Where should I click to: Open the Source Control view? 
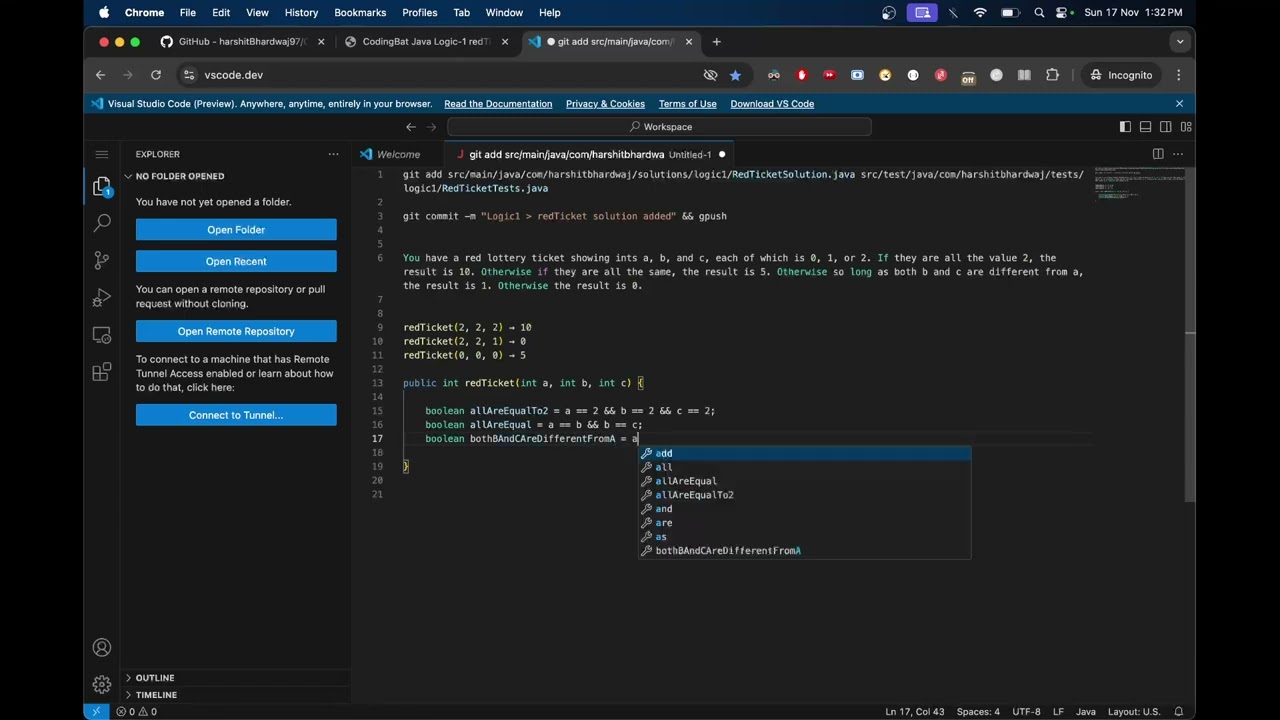pyautogui.click(x=101, y=260)
